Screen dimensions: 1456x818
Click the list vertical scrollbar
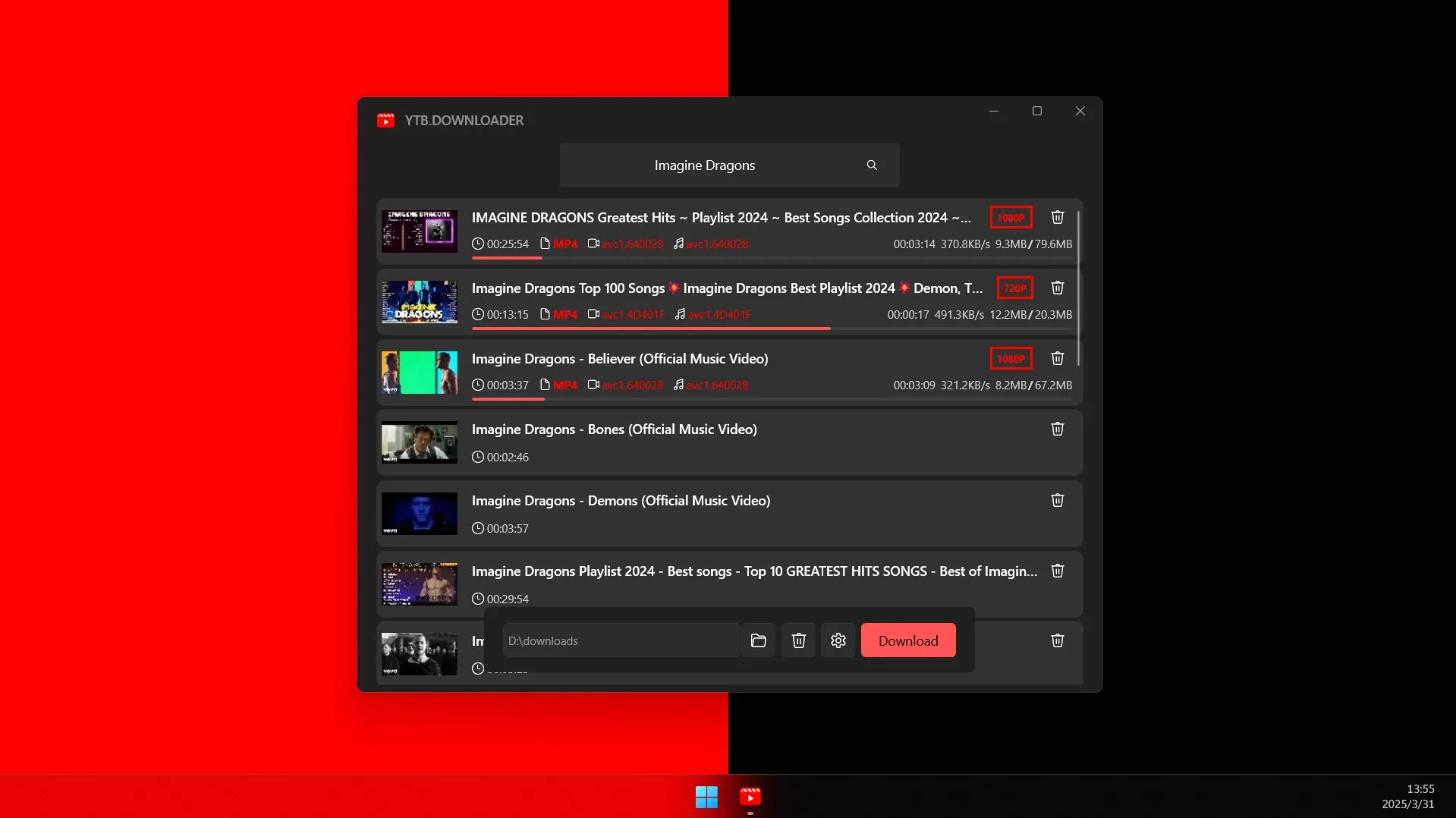click(x=1078, y=288)
